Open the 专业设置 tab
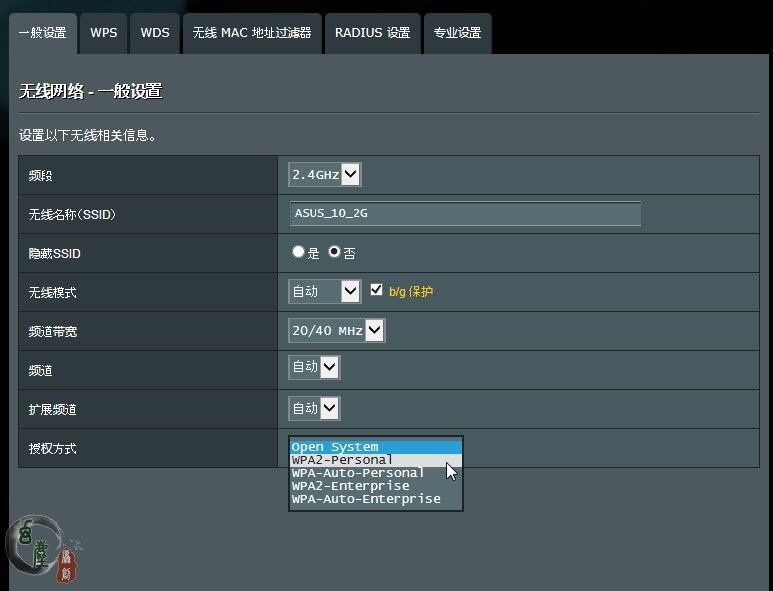Viewport: 773px width, 591px height. [x=457, y=33]
